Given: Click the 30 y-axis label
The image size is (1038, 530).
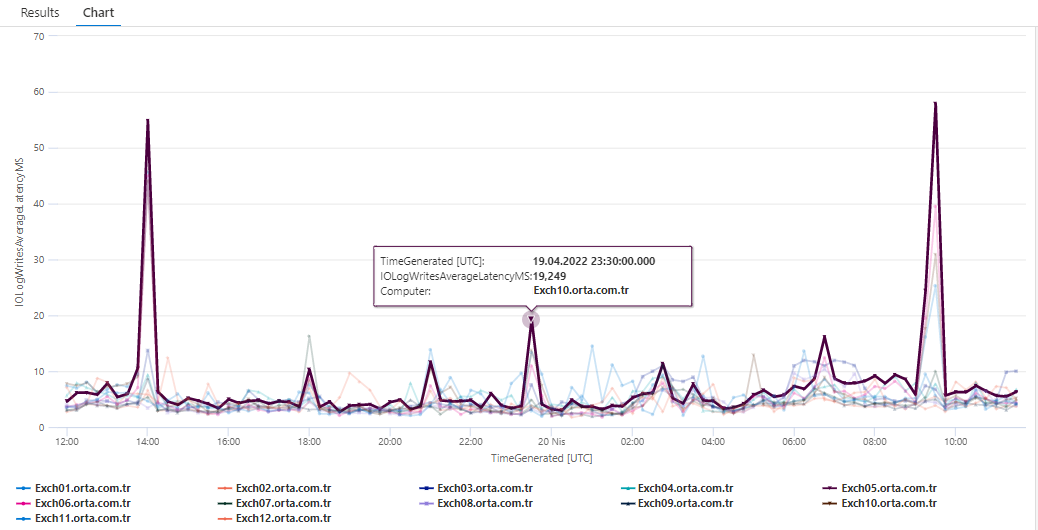Looking at the screenshot, I should point(38,260).
